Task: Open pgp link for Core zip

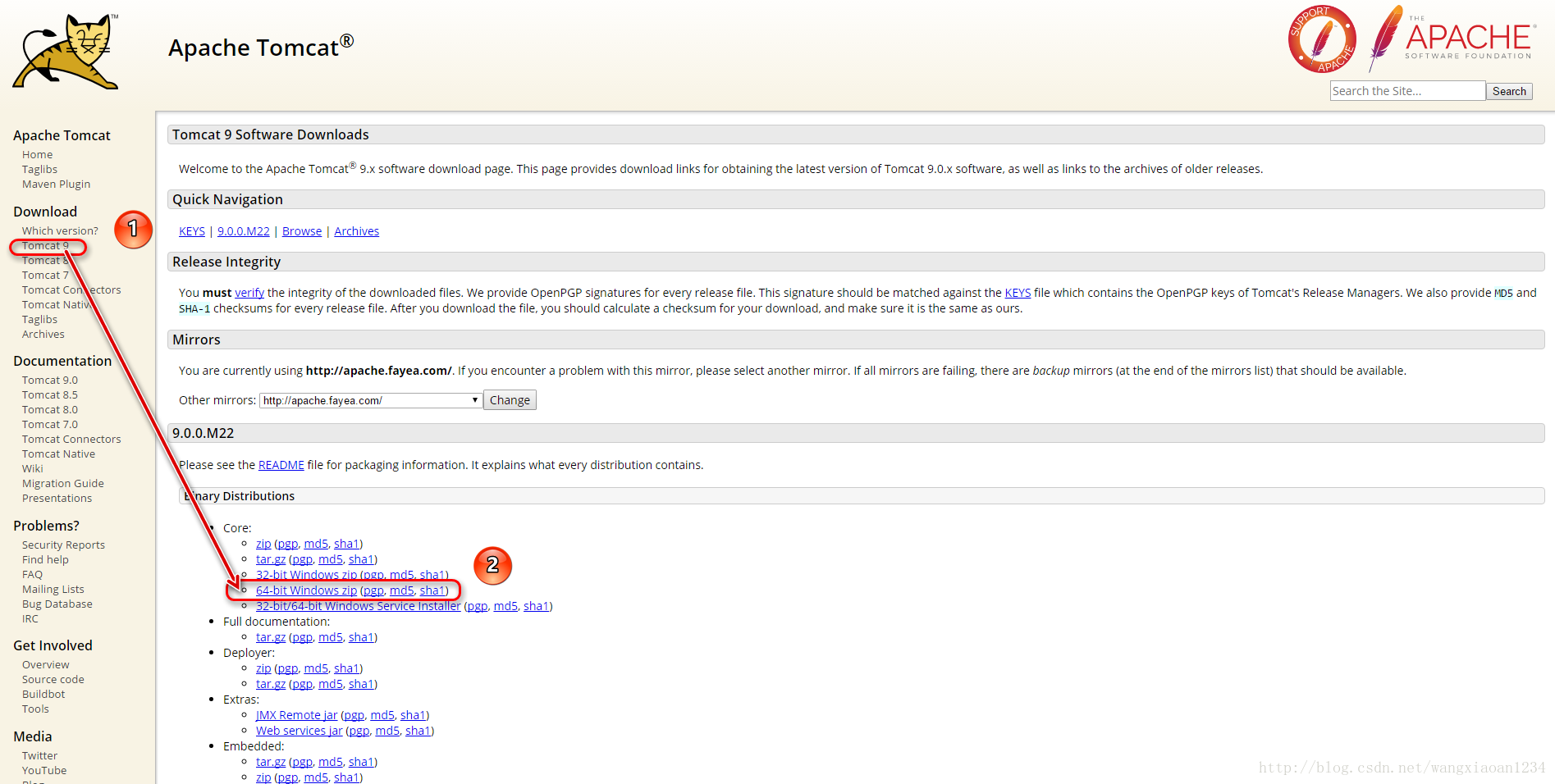Action: (288, 544)
